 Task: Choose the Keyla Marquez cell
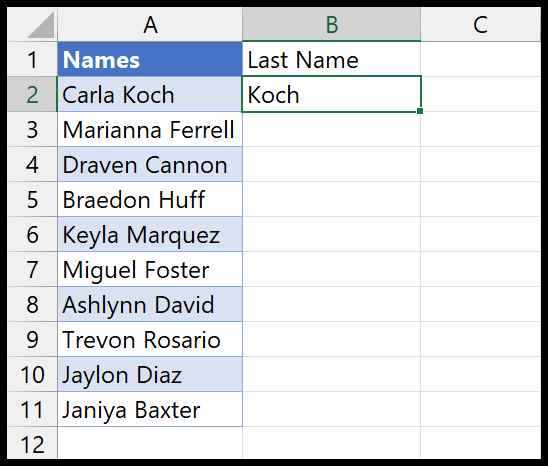click(150, 234)
